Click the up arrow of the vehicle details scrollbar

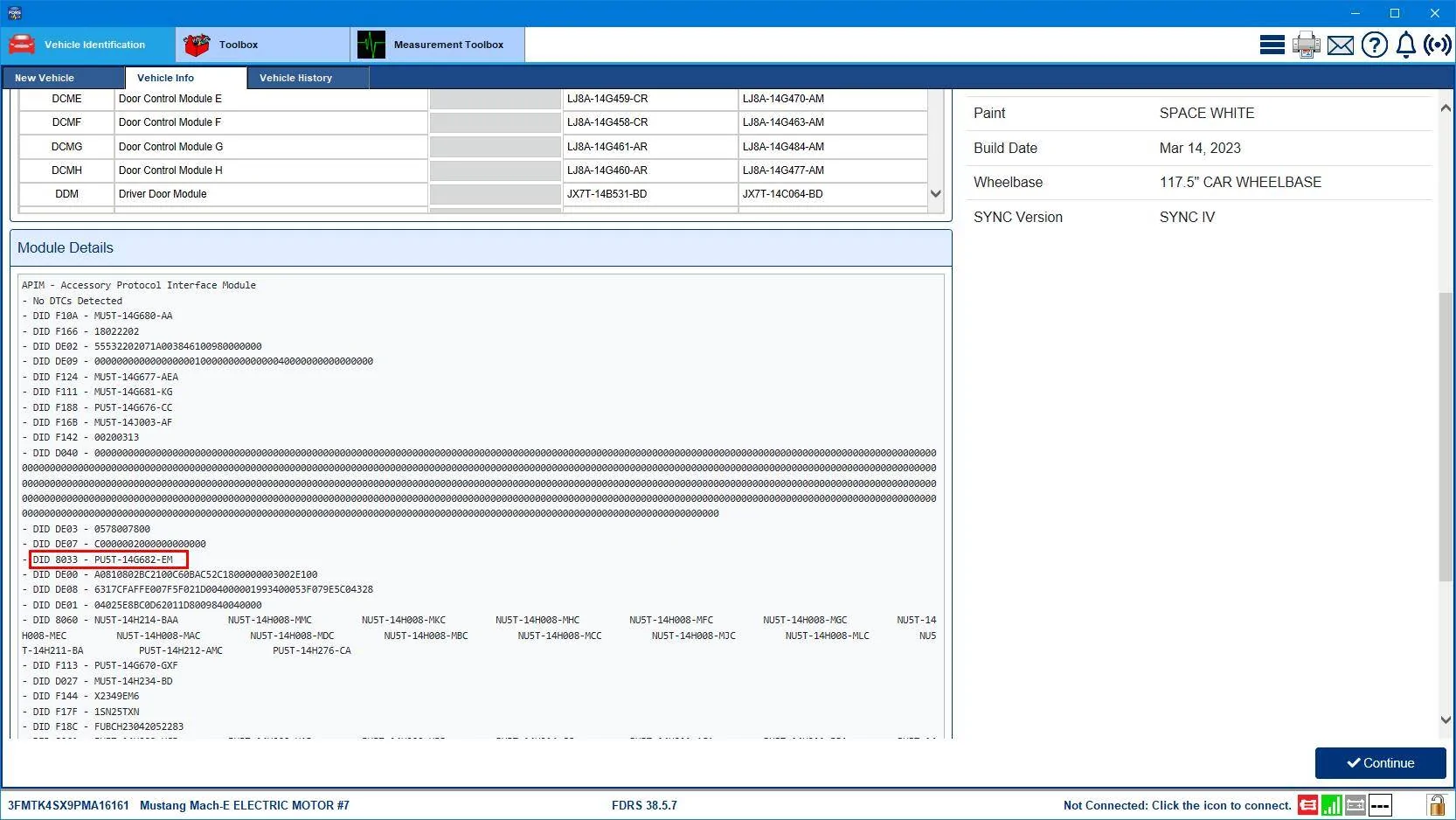[x=1446, y=108]
